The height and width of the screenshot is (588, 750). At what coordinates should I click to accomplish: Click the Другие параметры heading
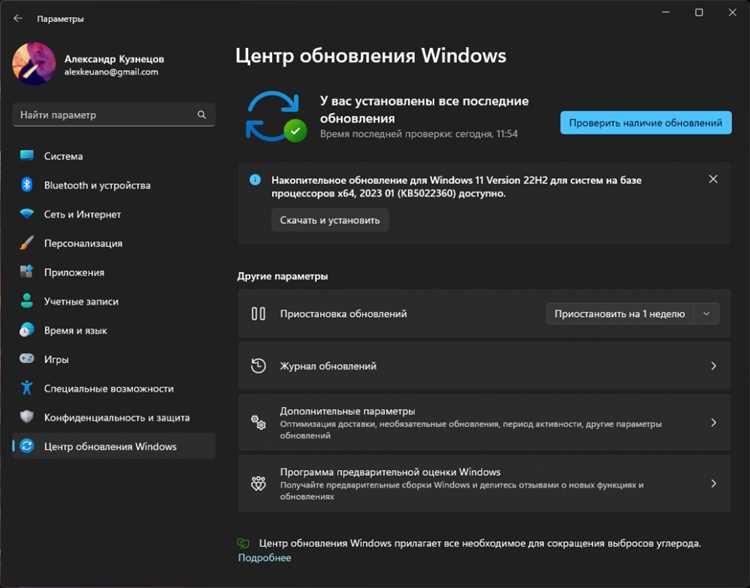pyautogui.click(x=283, y=276)
